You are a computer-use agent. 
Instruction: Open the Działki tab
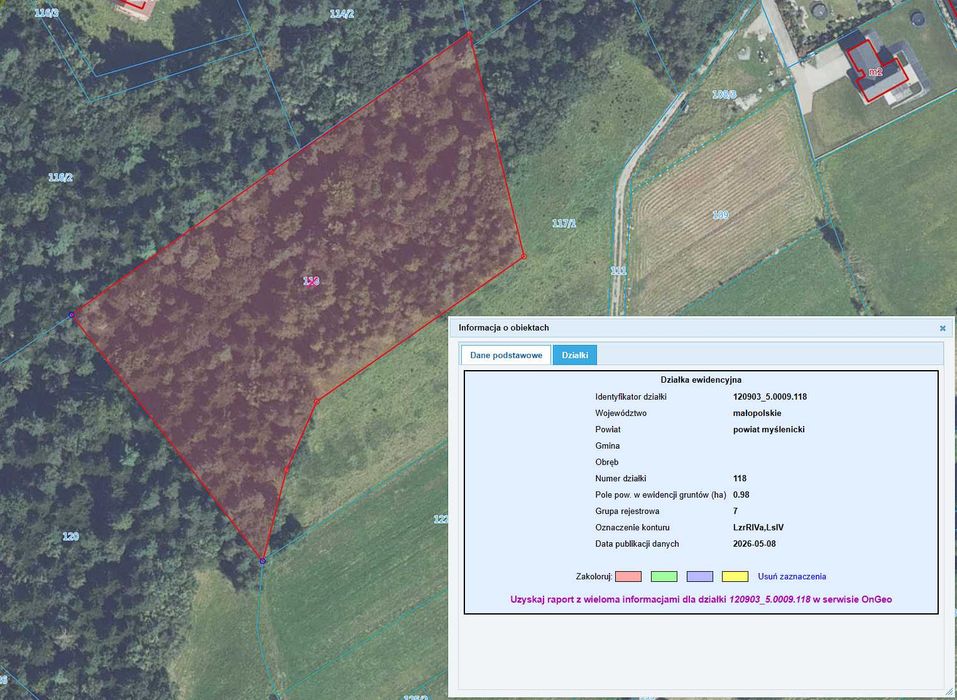coord(575,355)
